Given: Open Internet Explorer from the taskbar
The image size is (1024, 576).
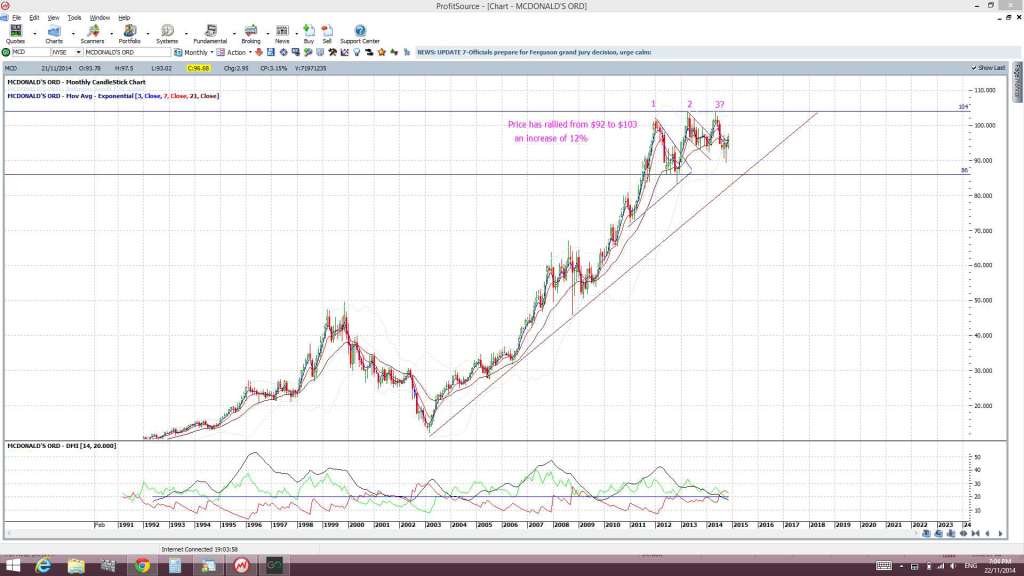Looking at the screenshot, I should [x=43, y=566].
